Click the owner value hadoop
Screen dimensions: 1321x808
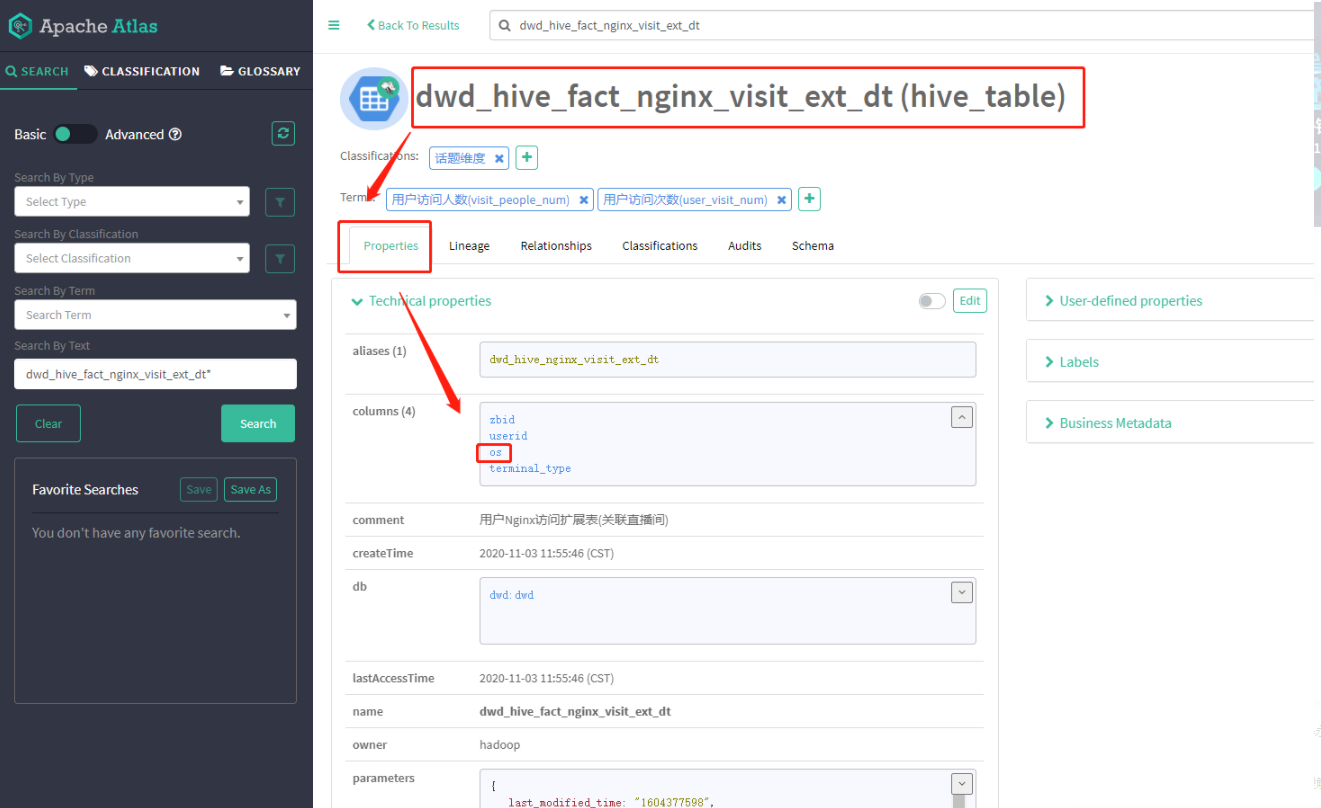[500, 745]
